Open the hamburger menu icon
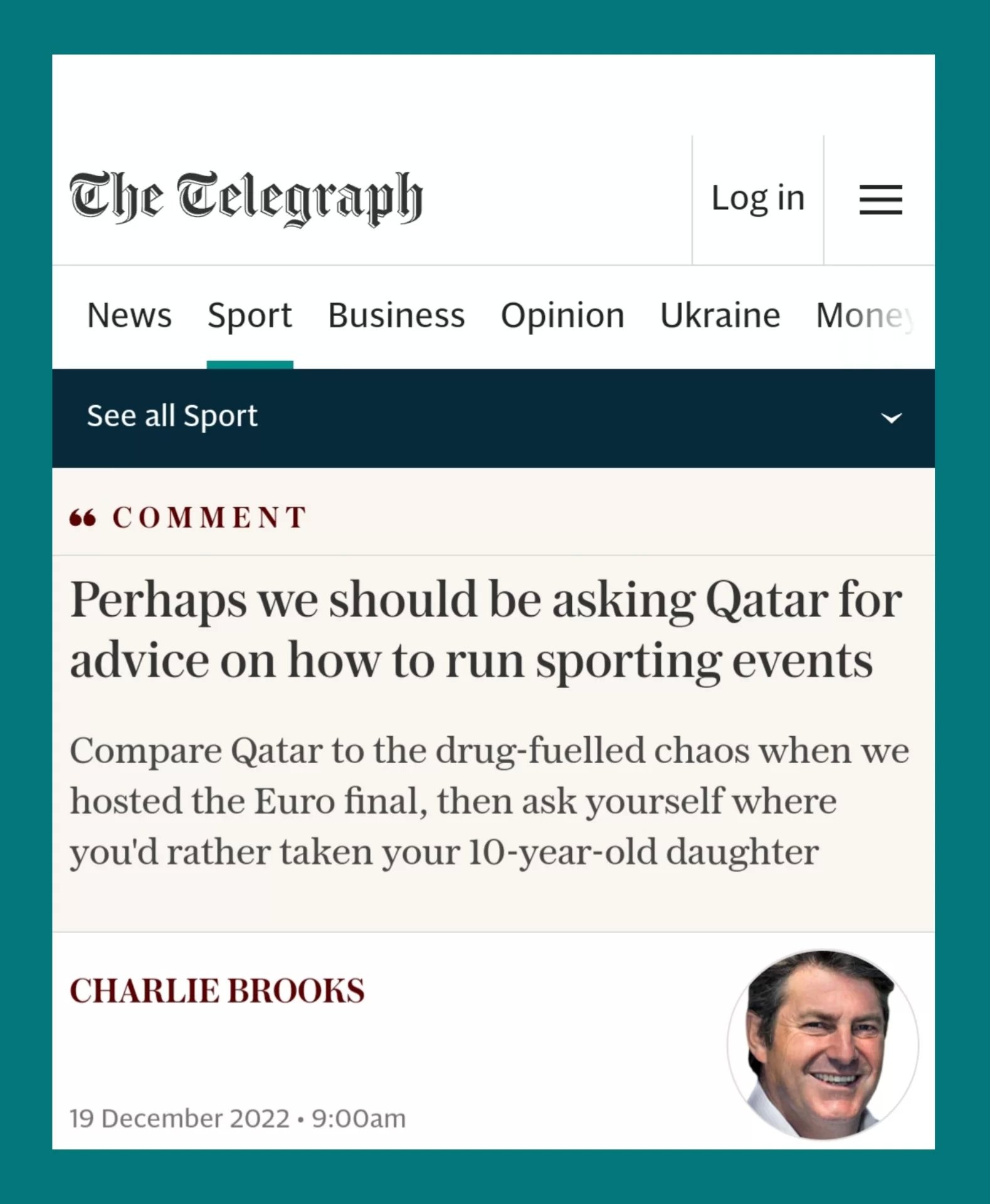The height and width of the screenshot is (1204, 990). point(880,199)
